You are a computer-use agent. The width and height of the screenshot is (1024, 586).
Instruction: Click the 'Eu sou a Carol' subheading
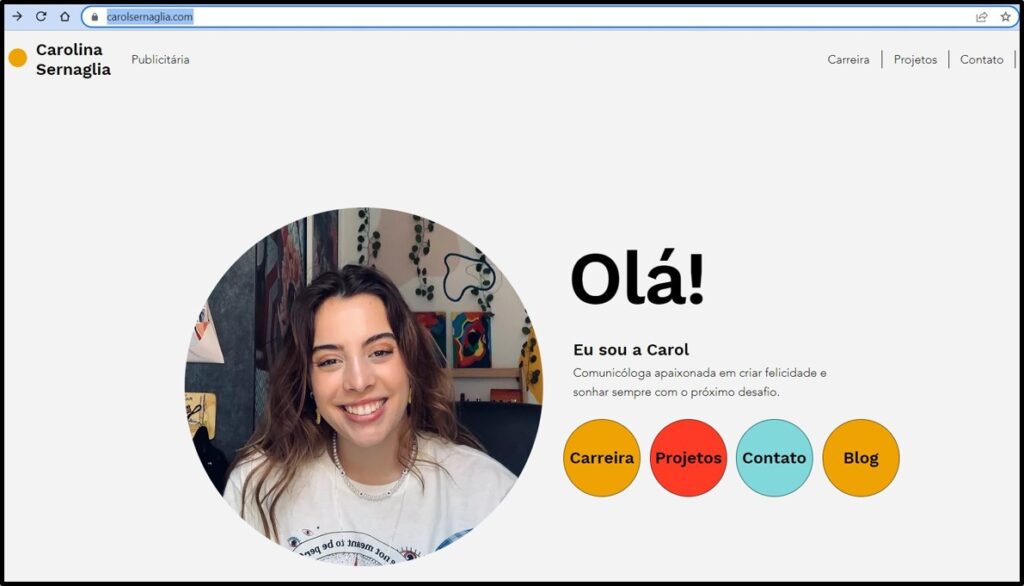(630, 350)
